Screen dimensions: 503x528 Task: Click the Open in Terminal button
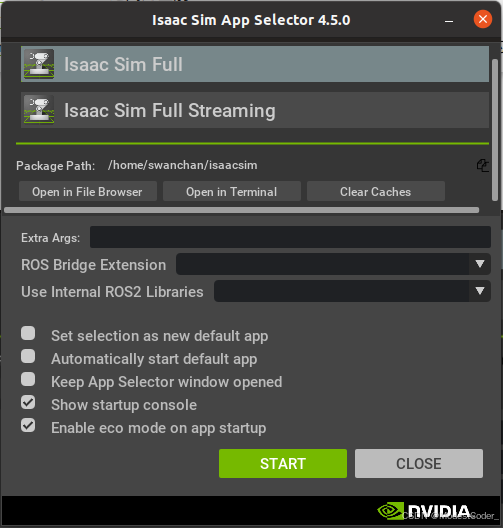tap(232, 192)
